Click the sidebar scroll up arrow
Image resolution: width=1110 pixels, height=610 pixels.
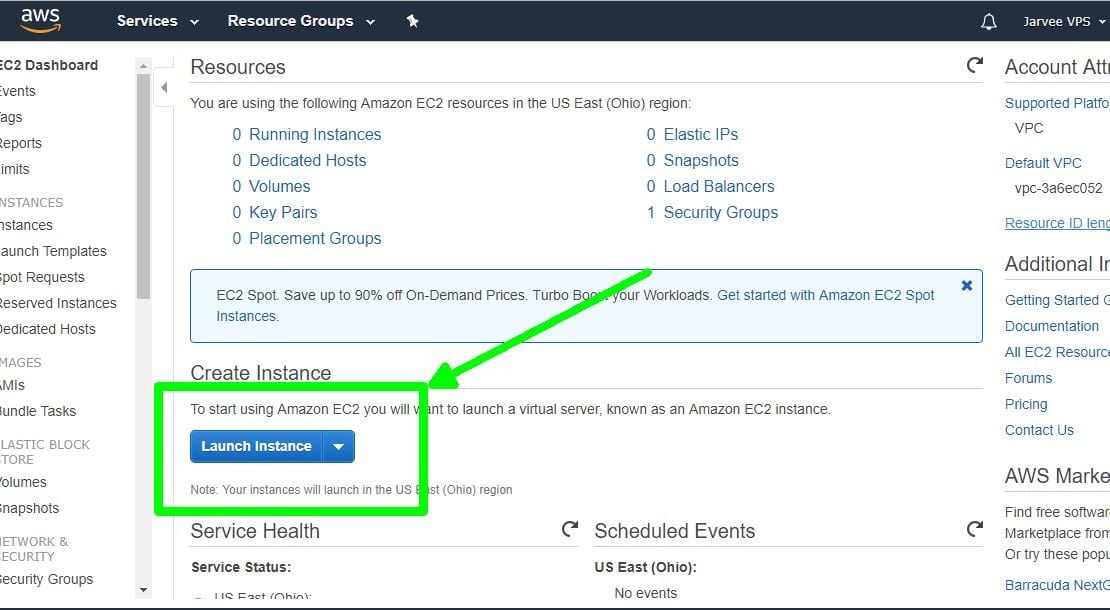click(x=143, y=66)
